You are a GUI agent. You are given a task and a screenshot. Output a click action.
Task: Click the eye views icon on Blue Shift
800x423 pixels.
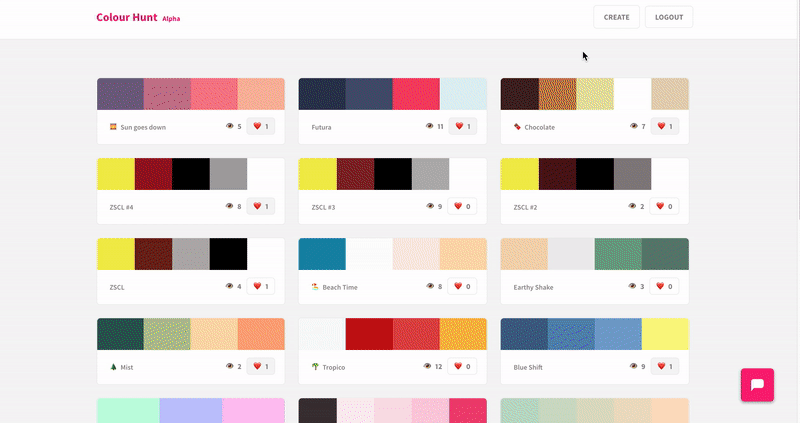pos(634,366)
